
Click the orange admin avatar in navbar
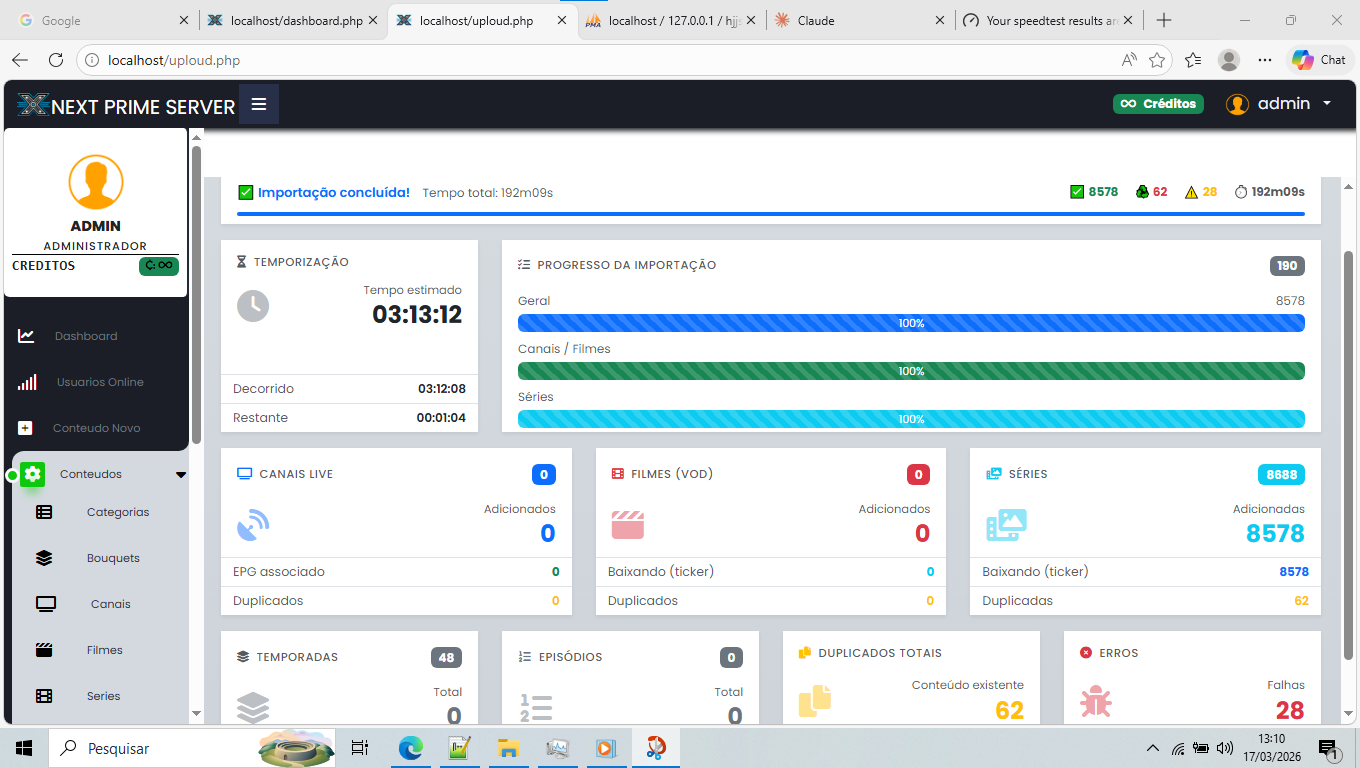coord(1238,104)
